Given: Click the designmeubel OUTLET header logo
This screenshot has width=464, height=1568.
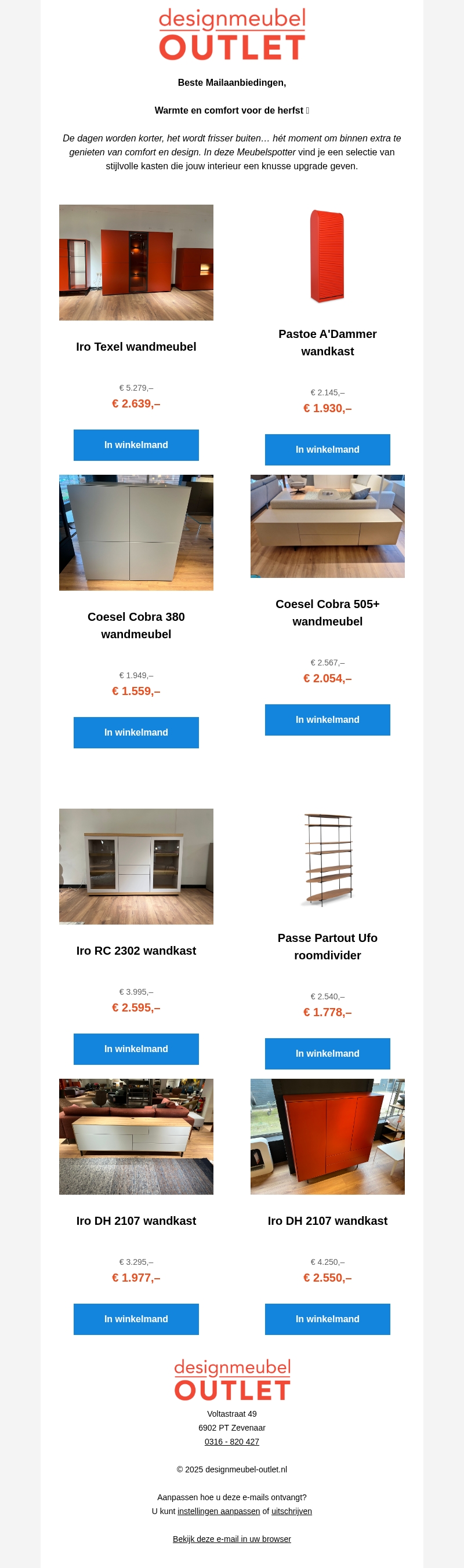Looking at the screenshot, I should (232, 35).
